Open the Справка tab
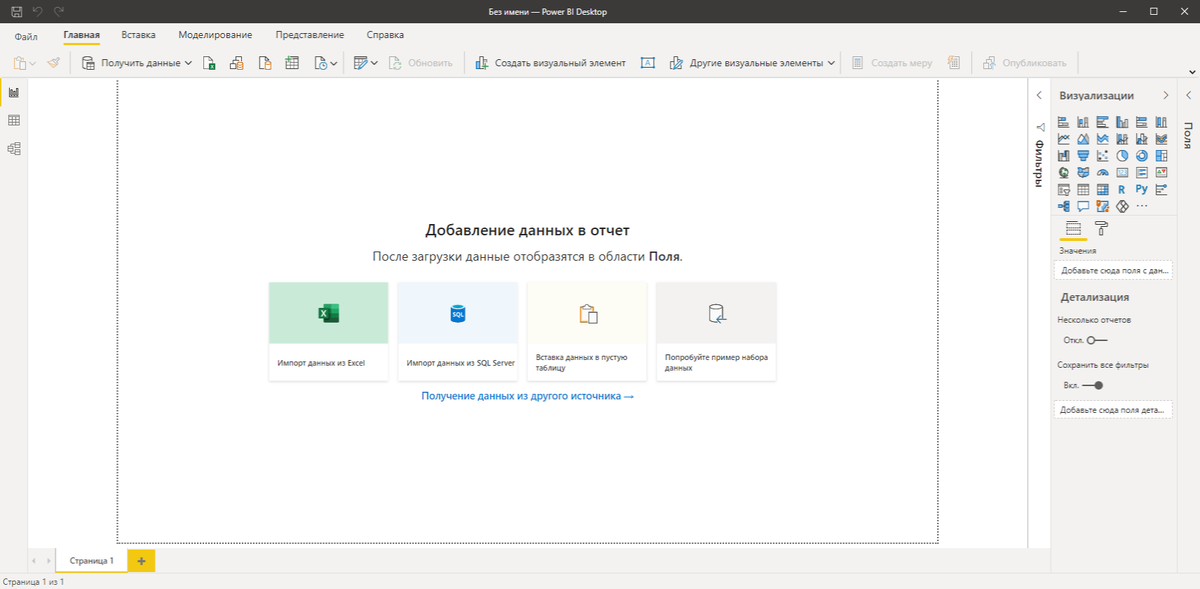Image resolution: width=1200 pixels, height=589 pixels. (385, 35)
